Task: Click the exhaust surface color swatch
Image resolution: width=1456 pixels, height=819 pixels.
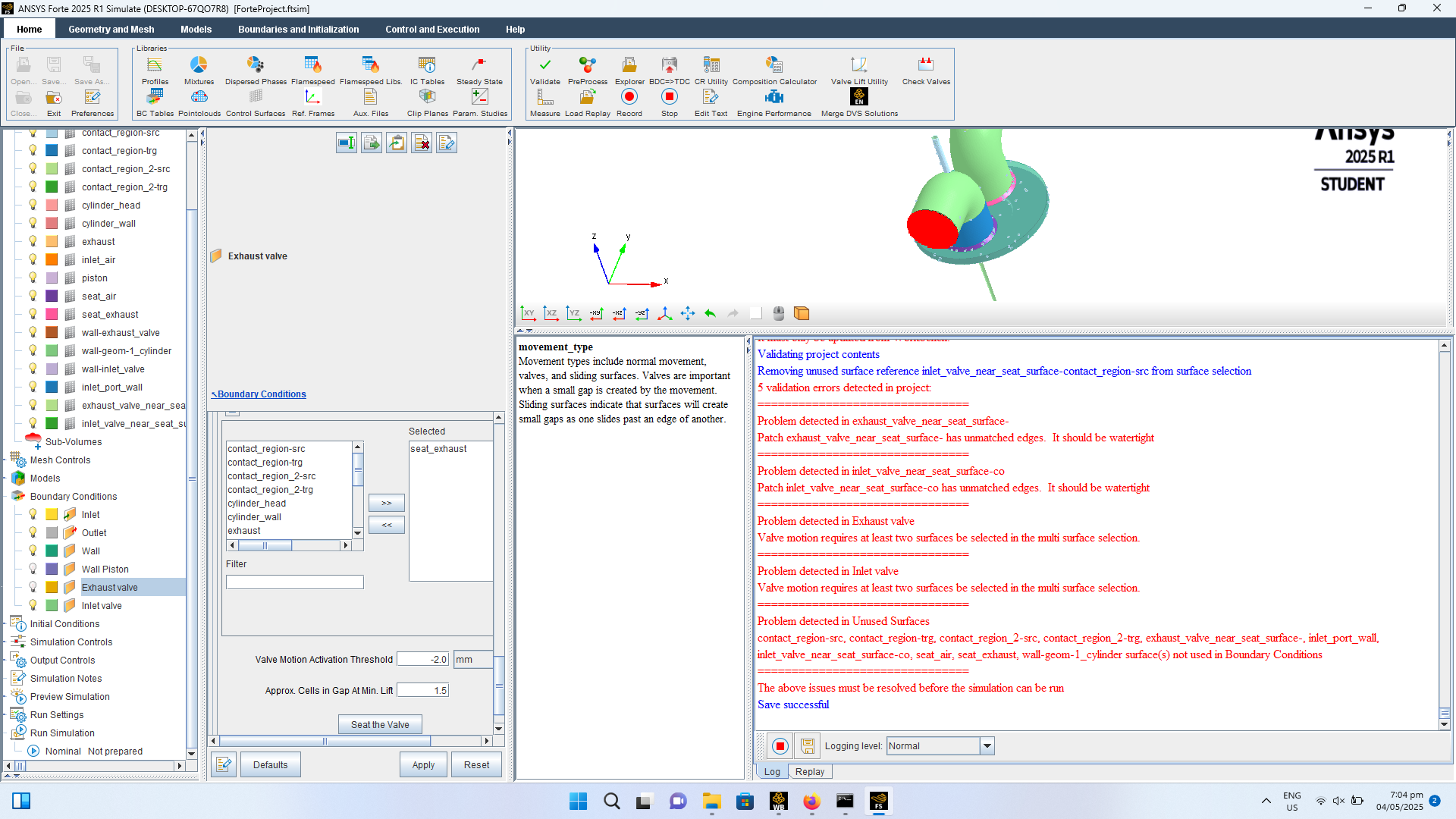Action: point(52,241)
